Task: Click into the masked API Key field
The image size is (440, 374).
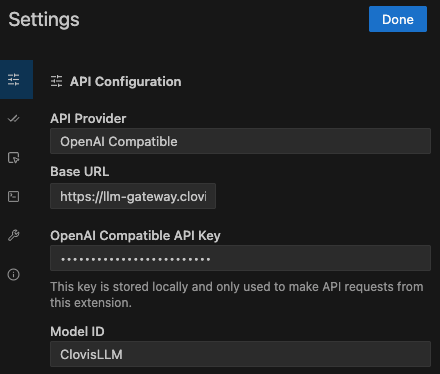Action: [240, 258]
